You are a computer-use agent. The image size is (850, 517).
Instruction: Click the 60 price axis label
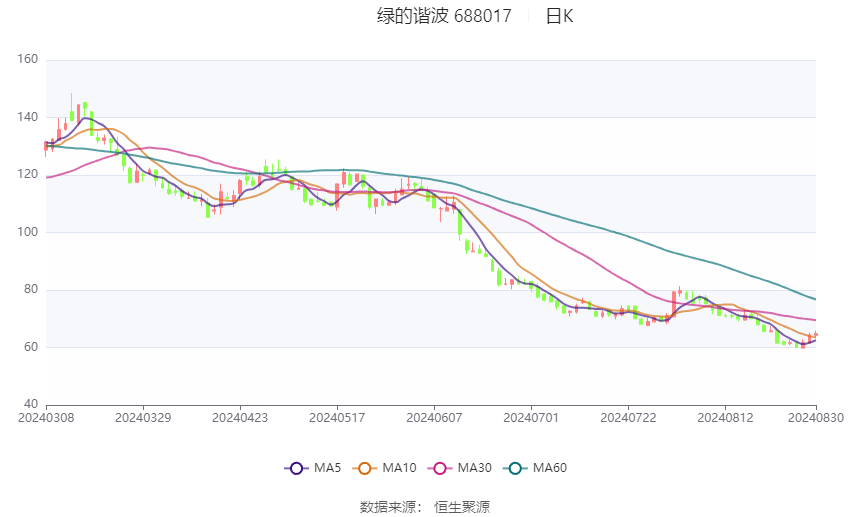tap(31, 347)
